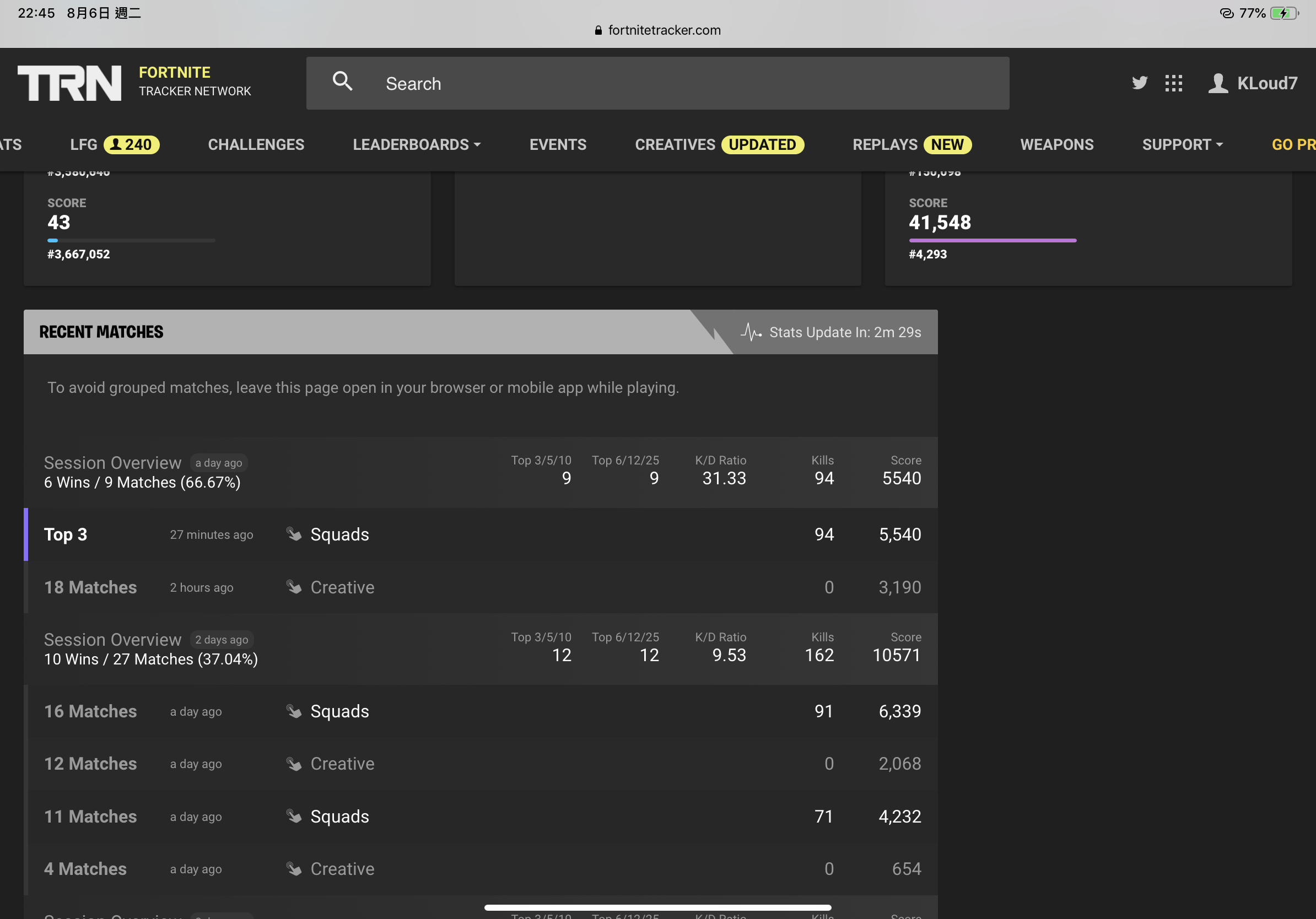Click the 'a day ago' session badge

219,463
